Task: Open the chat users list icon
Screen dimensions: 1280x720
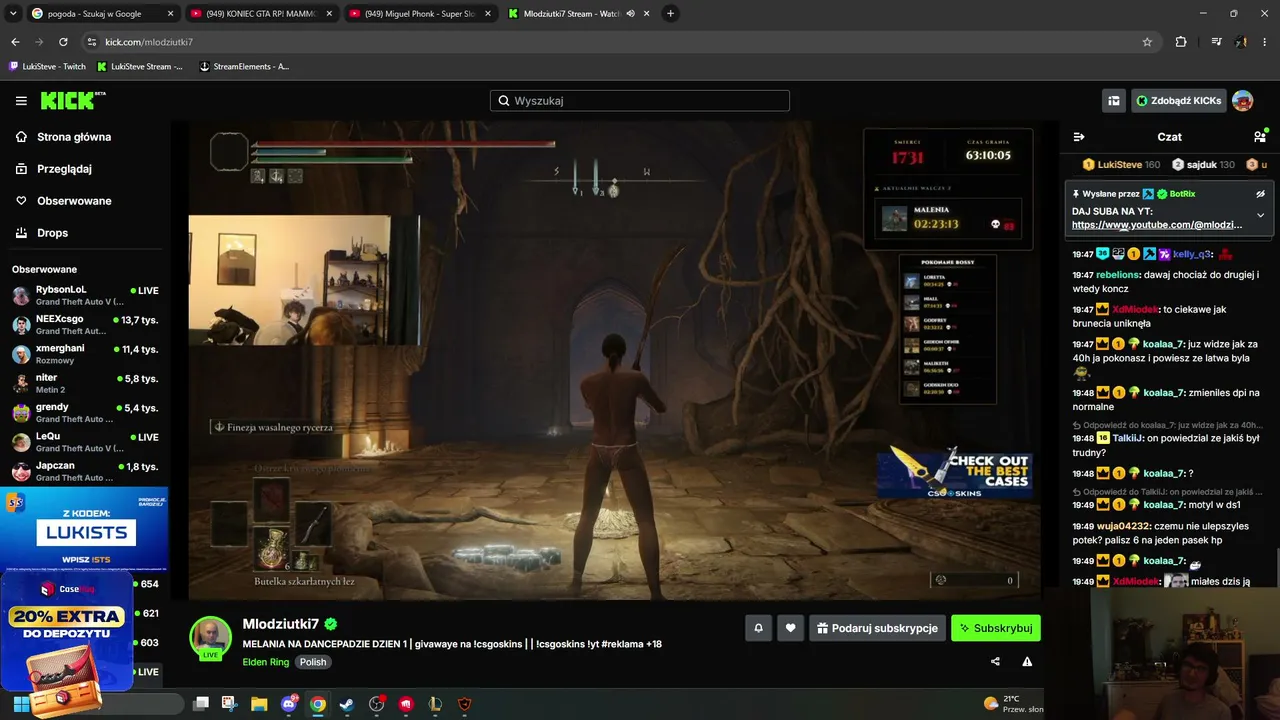Action: point(1259,137)
